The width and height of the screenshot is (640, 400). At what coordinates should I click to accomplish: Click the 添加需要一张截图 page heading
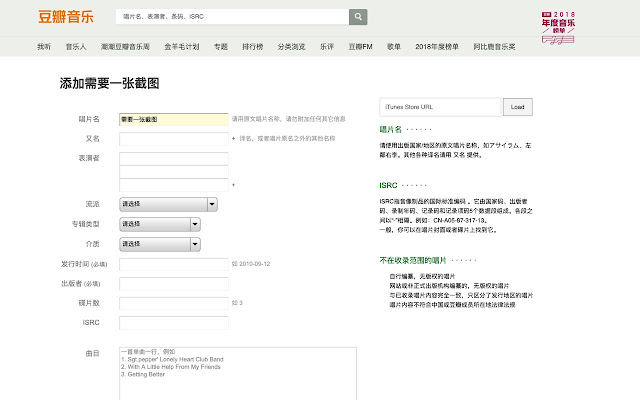pos(109,83)
